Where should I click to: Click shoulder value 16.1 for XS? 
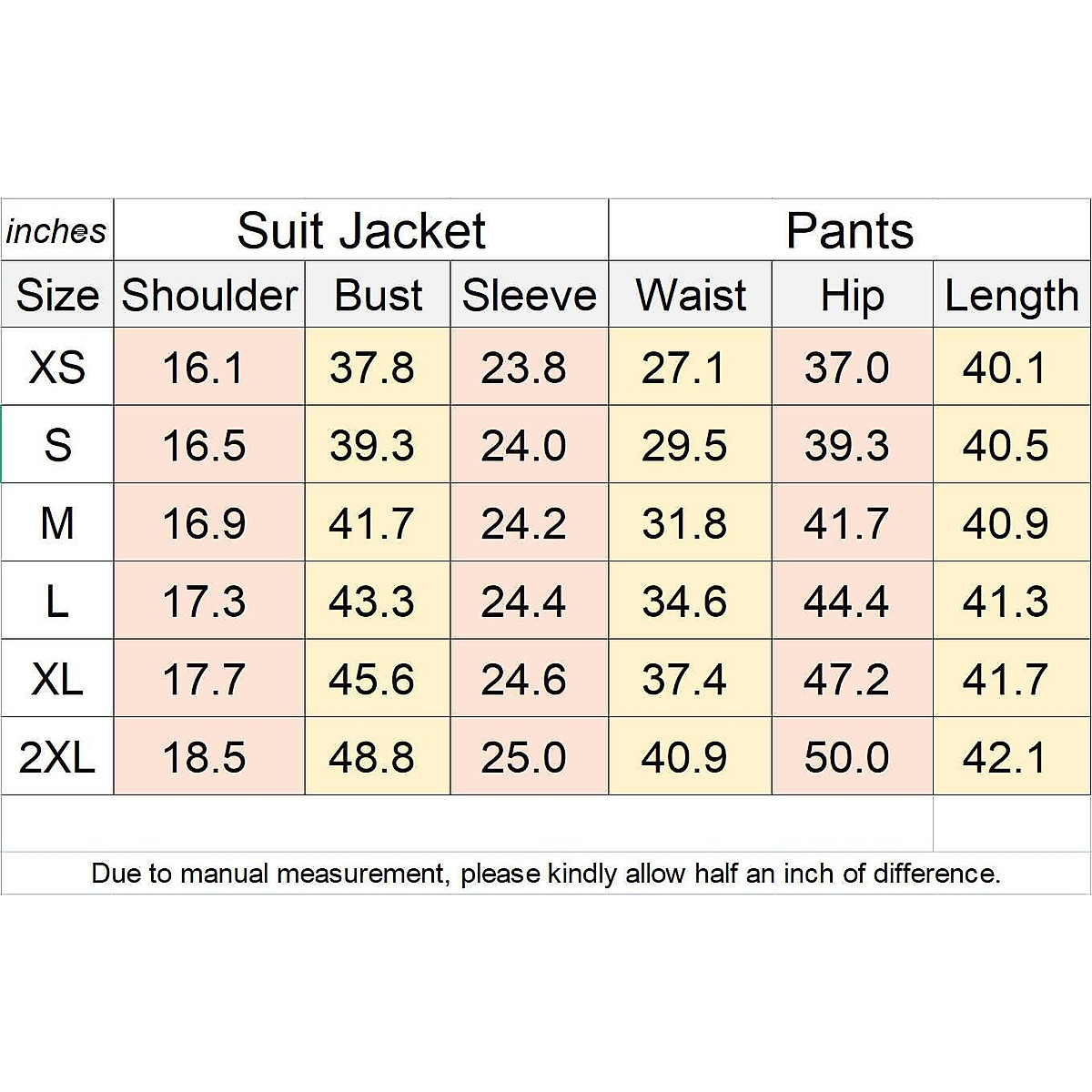(x=204, y=368)
